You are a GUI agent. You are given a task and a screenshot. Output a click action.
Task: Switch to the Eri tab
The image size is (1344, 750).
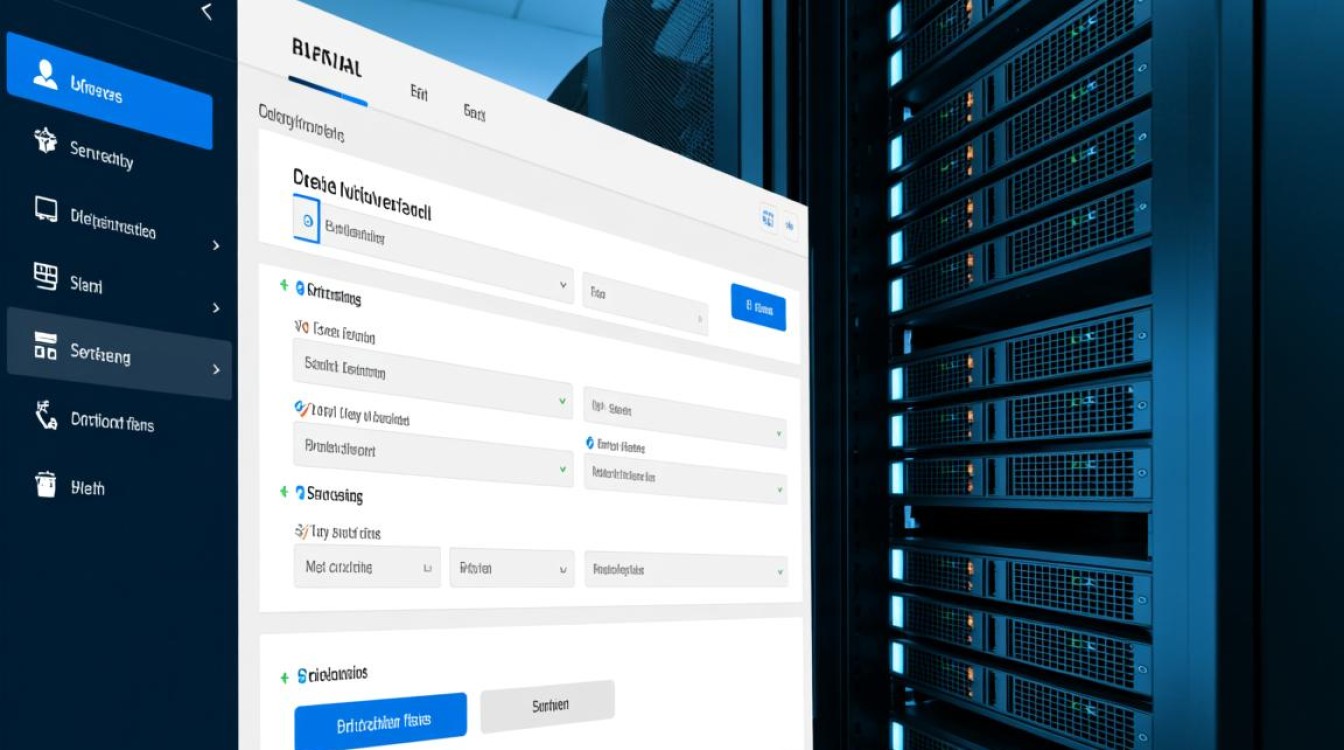point(419,92)
